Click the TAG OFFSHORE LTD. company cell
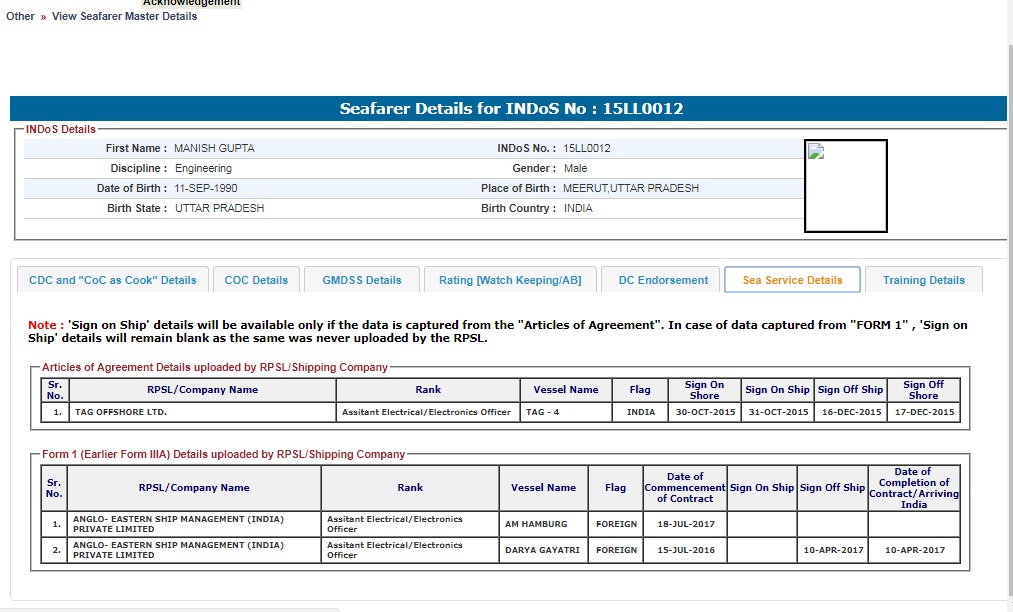Image resolution: width=1013 pixels, height=612 pixels. (122, 412)
